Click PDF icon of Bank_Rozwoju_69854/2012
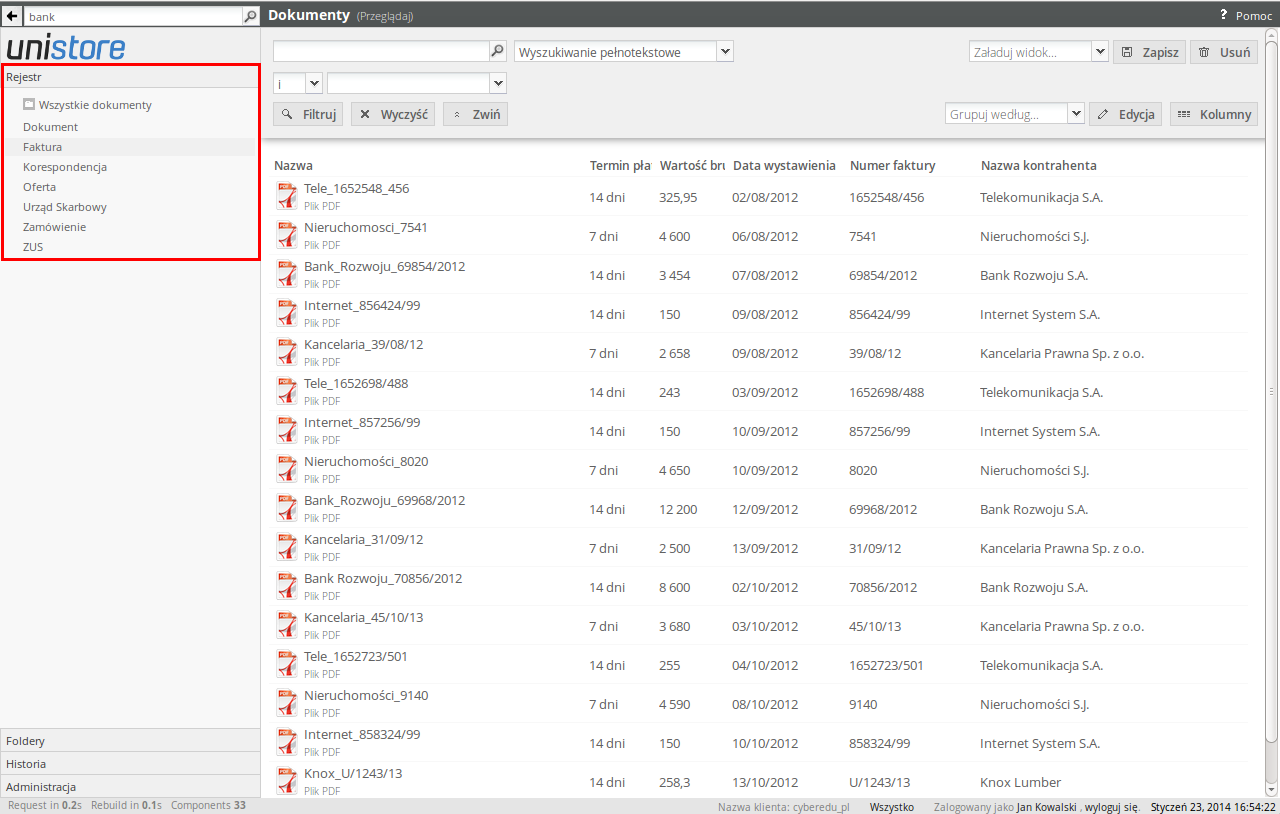Image resolution: width=1280 pixels, height=814 pixels. coord(287,274)
